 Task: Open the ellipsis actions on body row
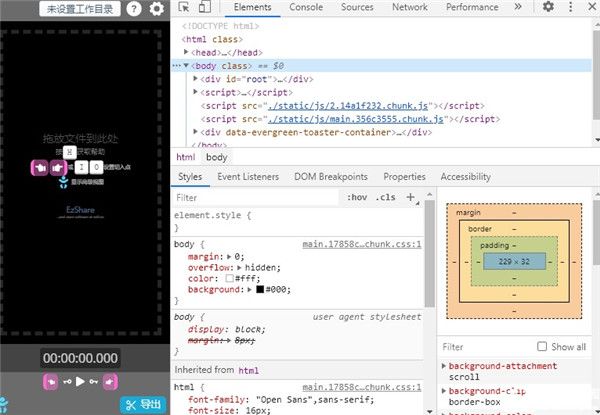point(176,66)
